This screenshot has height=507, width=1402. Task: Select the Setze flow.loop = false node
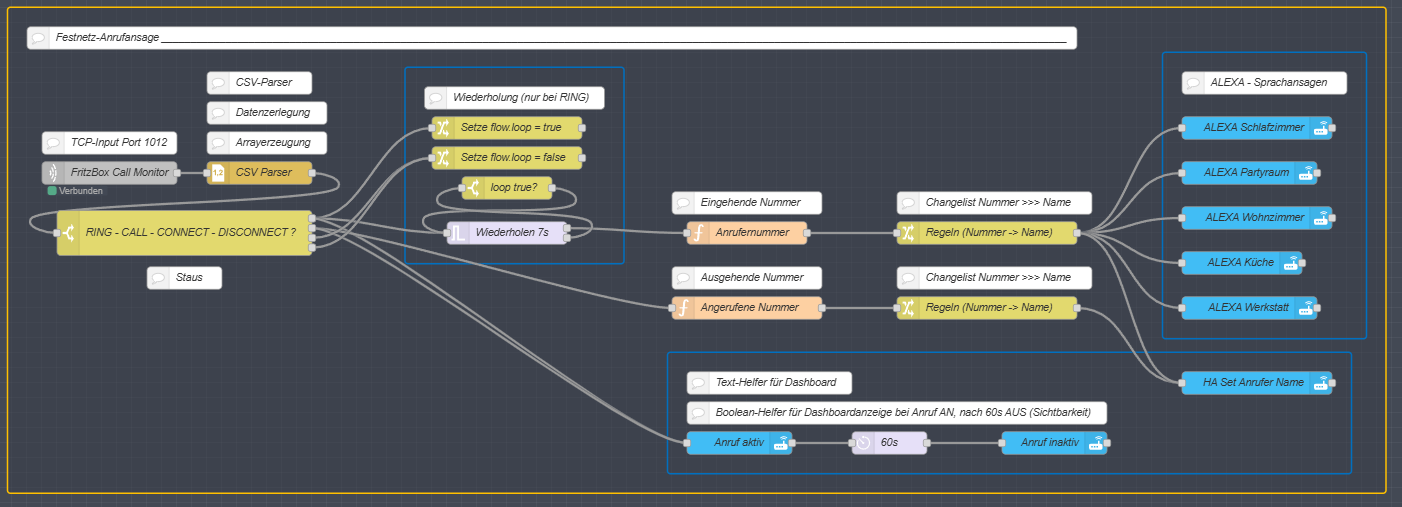511,158
